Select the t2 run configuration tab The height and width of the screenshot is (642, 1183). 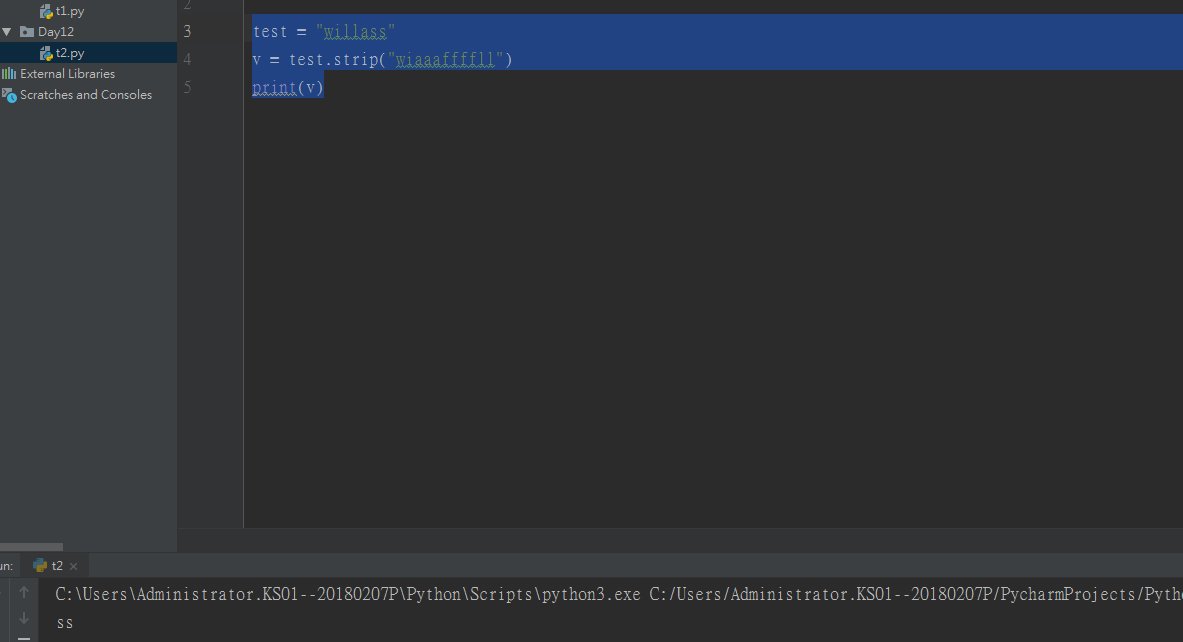57,566
